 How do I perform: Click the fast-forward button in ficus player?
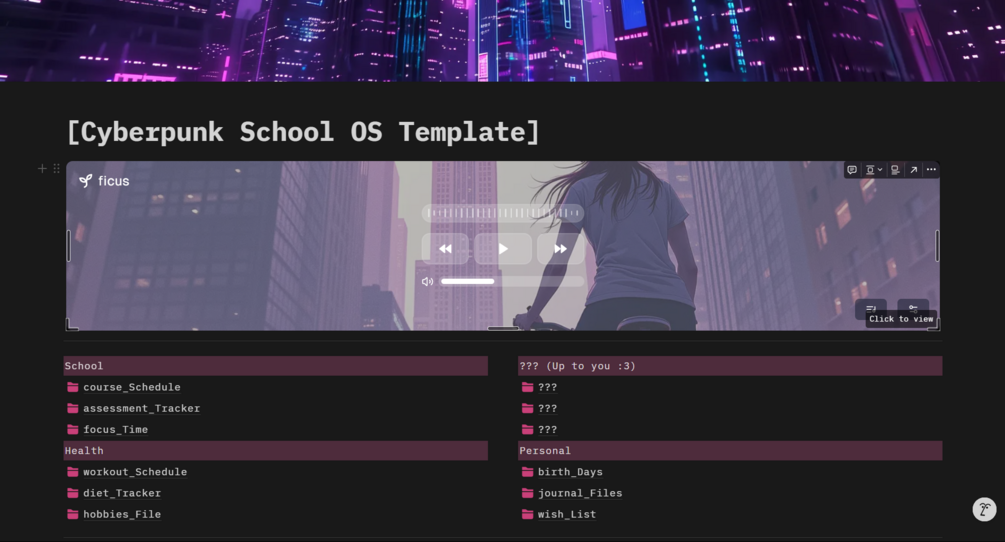560,249
